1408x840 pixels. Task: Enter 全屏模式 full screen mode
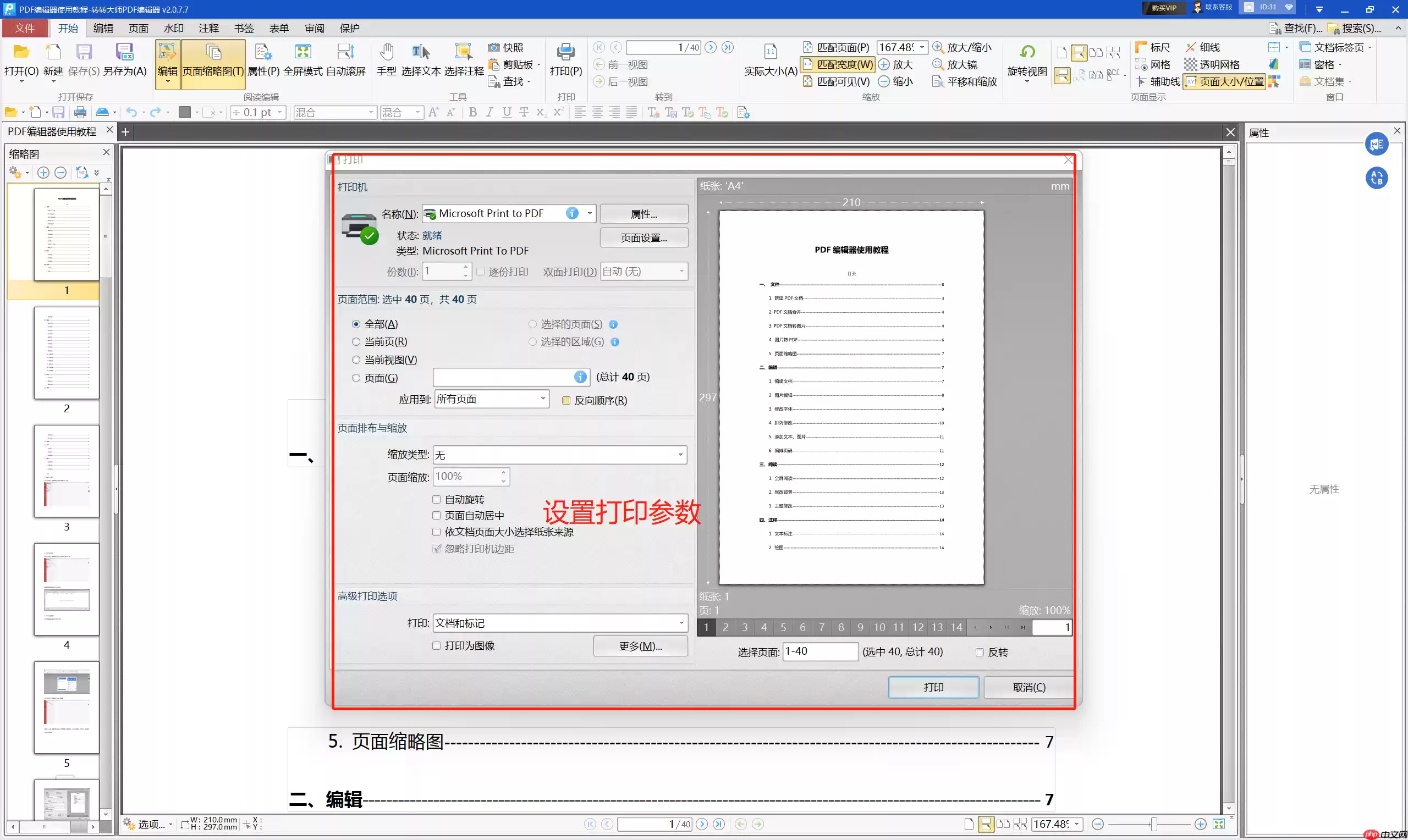pyautogui.click(x=303, y=58)
